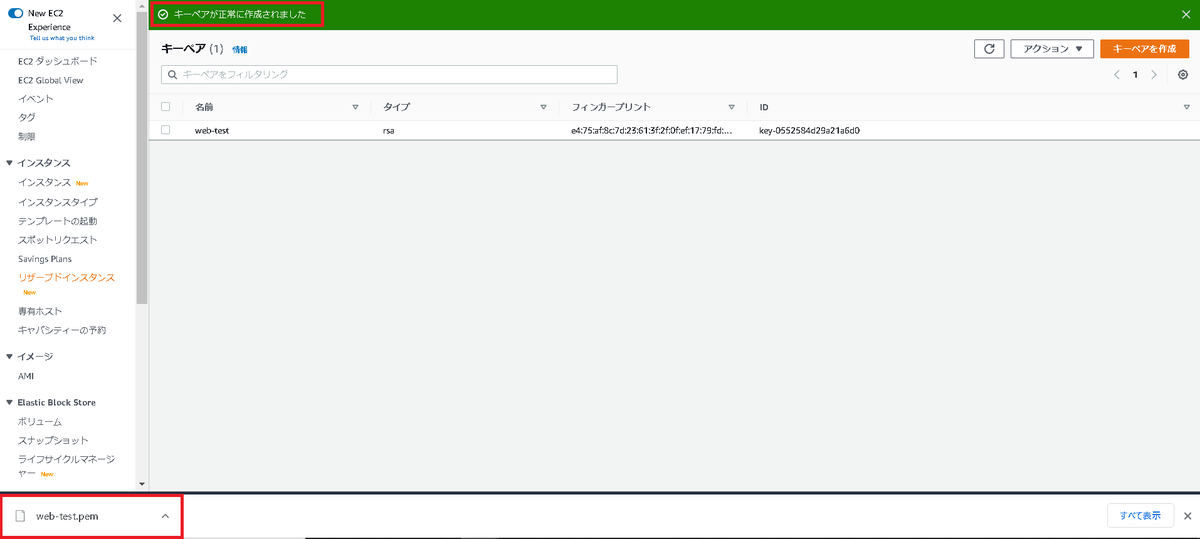Open the Tell us what you think link
Image resolution: width=1200 pixels, height=539 pixels.
click(x=62, y=38)
